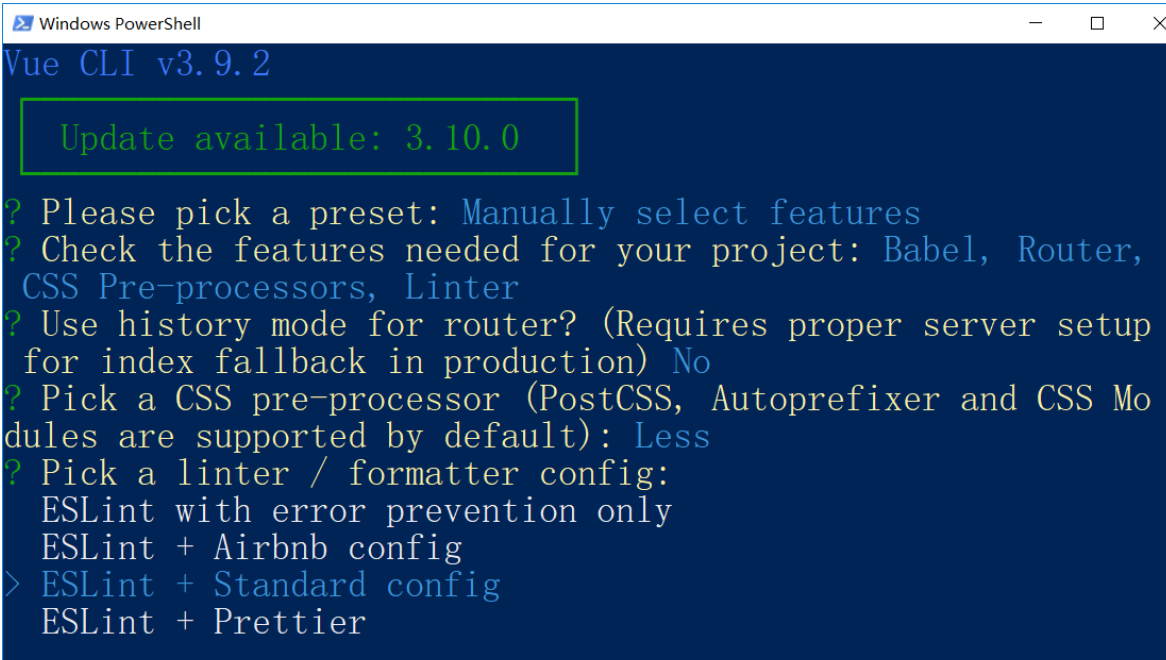The image size is (1166, 660).
Task: Click the "Vue CLI v3.9.2" header text
Action: (137, 64)
